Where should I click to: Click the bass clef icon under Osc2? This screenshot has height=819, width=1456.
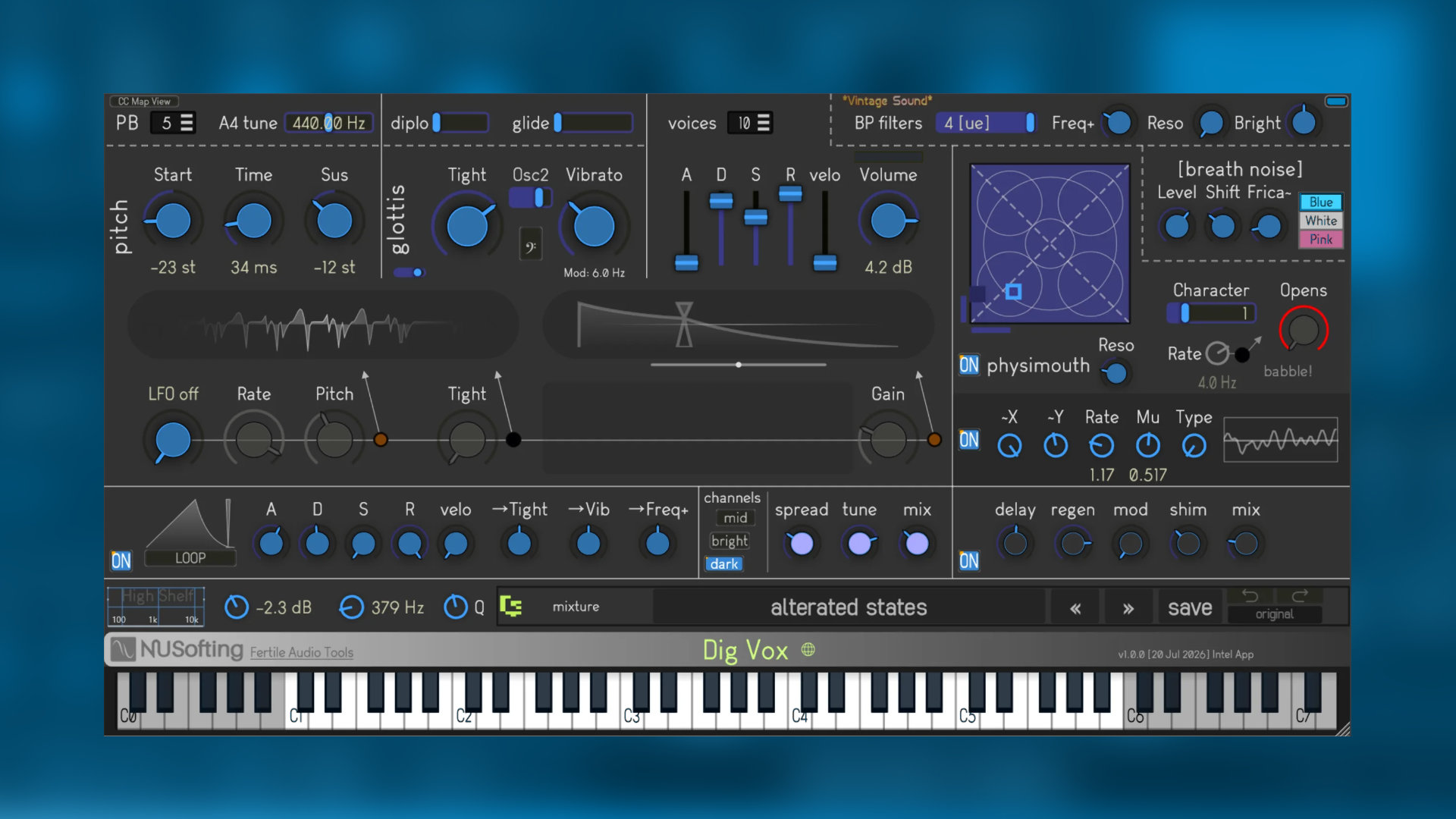click(531, 246)
